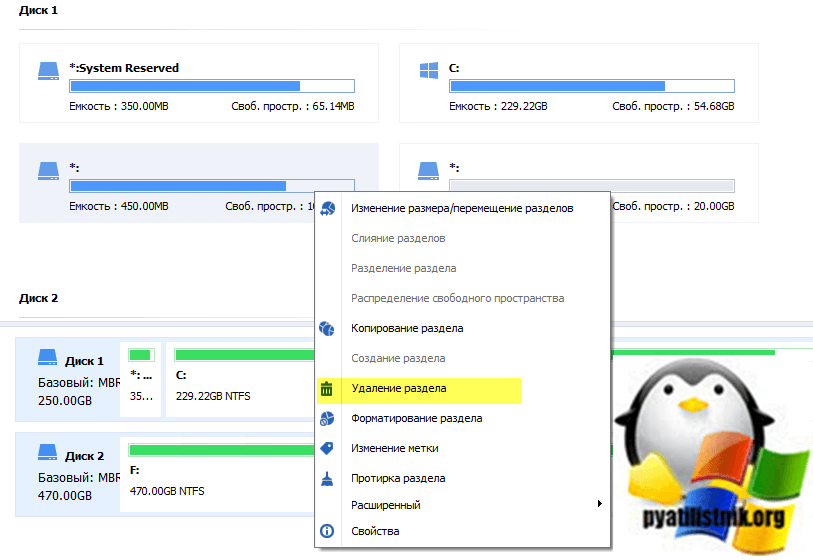Click the Диск 1 heading at the top
Image resolution: width=813 pixels, height=560 pixels.
click(x=38, y=10)
